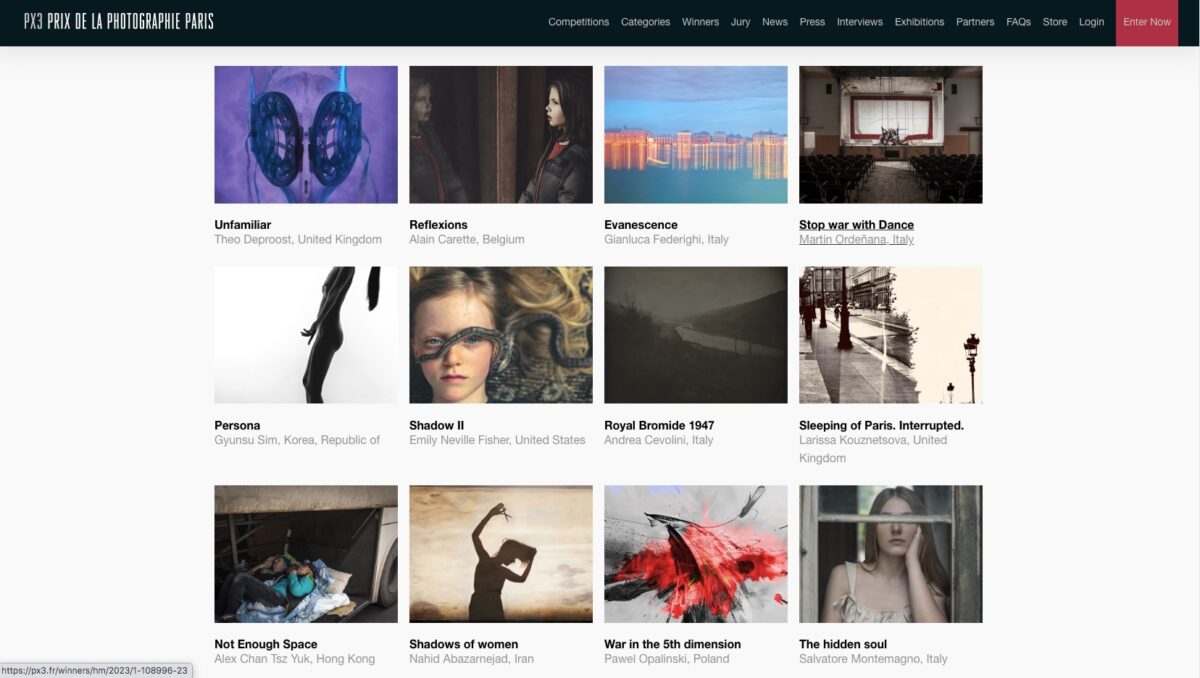Click Larissa Kouznetsova, United Kingdom credit
This screenshot has height=678, width=1200.
tap(873, 449)
